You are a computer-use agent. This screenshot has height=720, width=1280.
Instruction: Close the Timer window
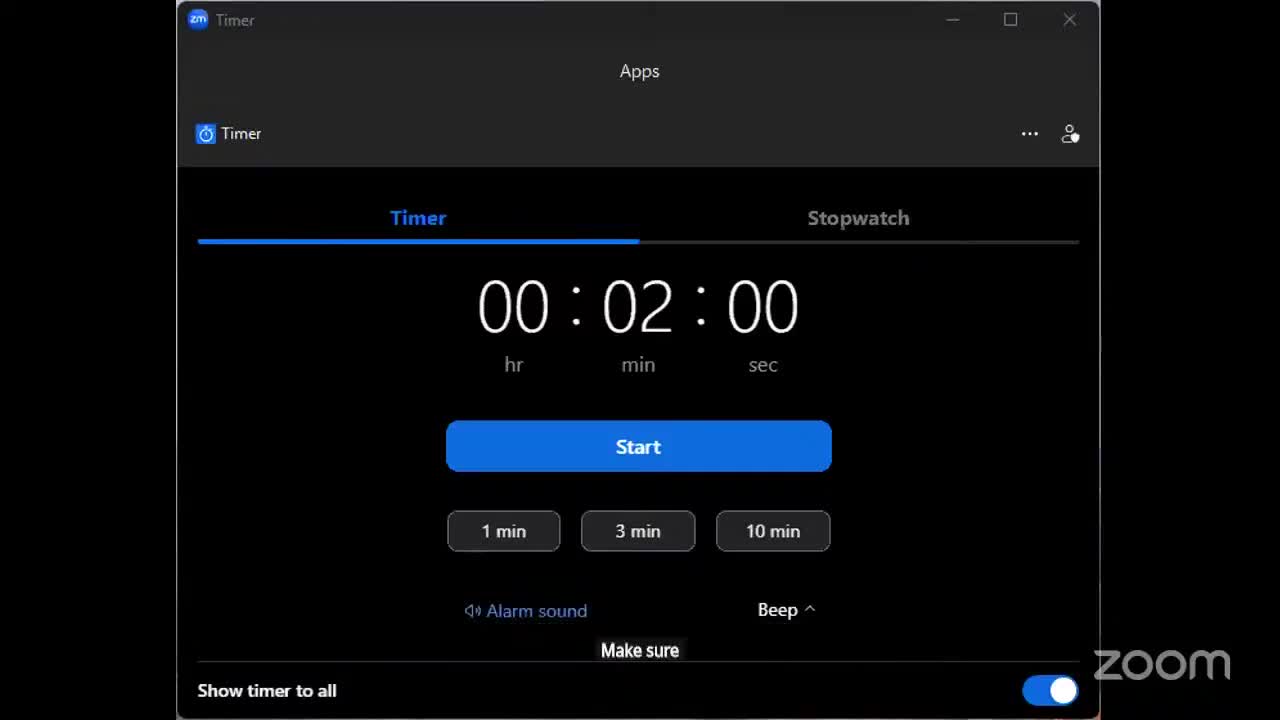point(1070,20)
